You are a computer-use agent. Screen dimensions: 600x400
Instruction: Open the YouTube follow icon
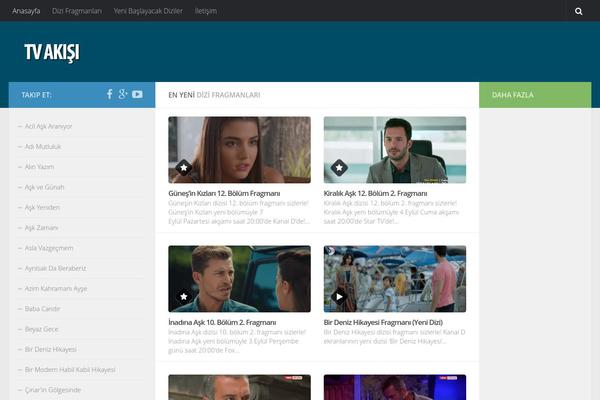click(x=137, y=94)
